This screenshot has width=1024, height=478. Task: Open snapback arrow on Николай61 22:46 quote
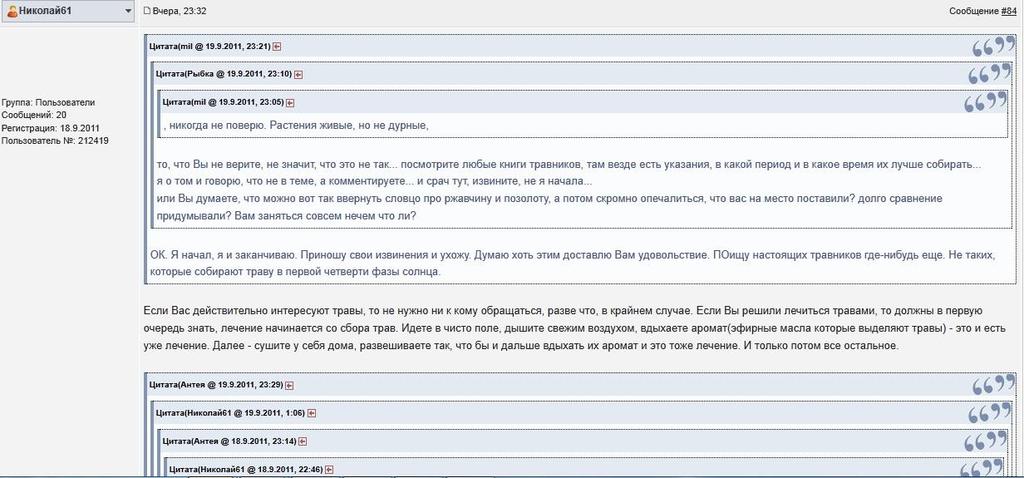pos(329,469)
